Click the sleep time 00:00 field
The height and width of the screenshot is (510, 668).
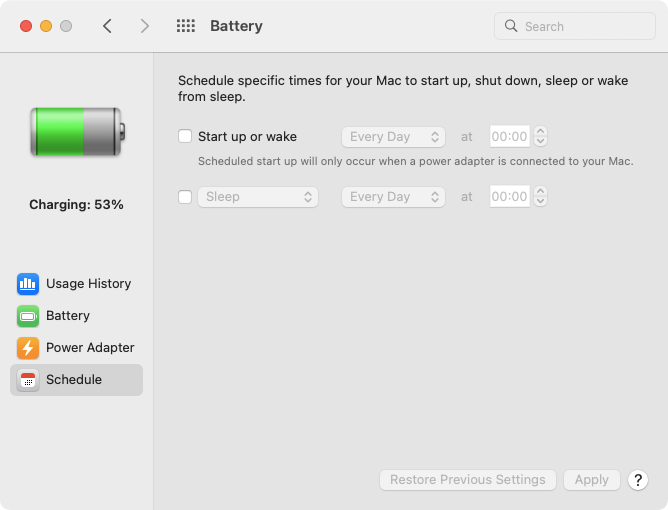(x=509, y=197)
